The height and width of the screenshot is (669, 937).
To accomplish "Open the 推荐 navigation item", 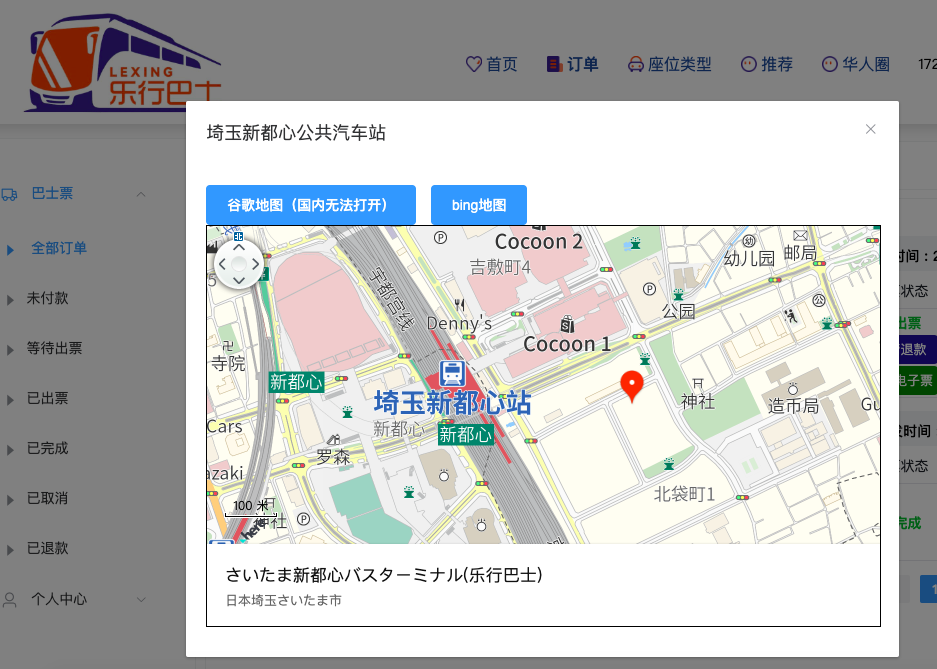I will [767, 64].
